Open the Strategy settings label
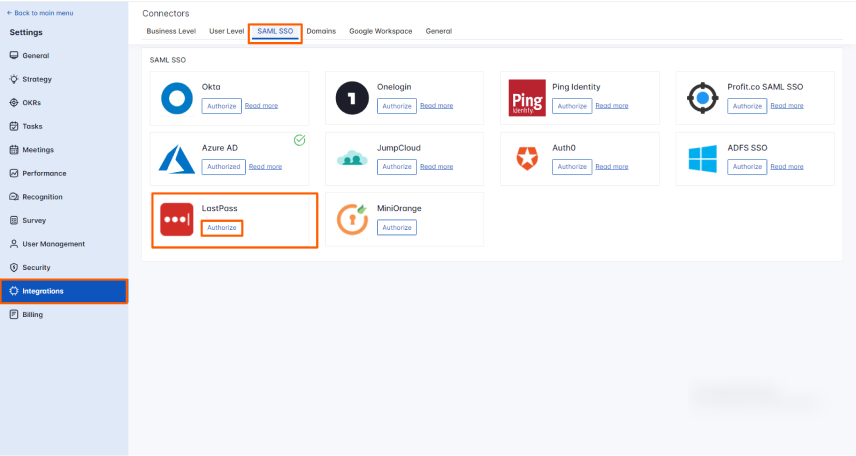The width and height of the screenshot is (856, 456). (37, 79)
